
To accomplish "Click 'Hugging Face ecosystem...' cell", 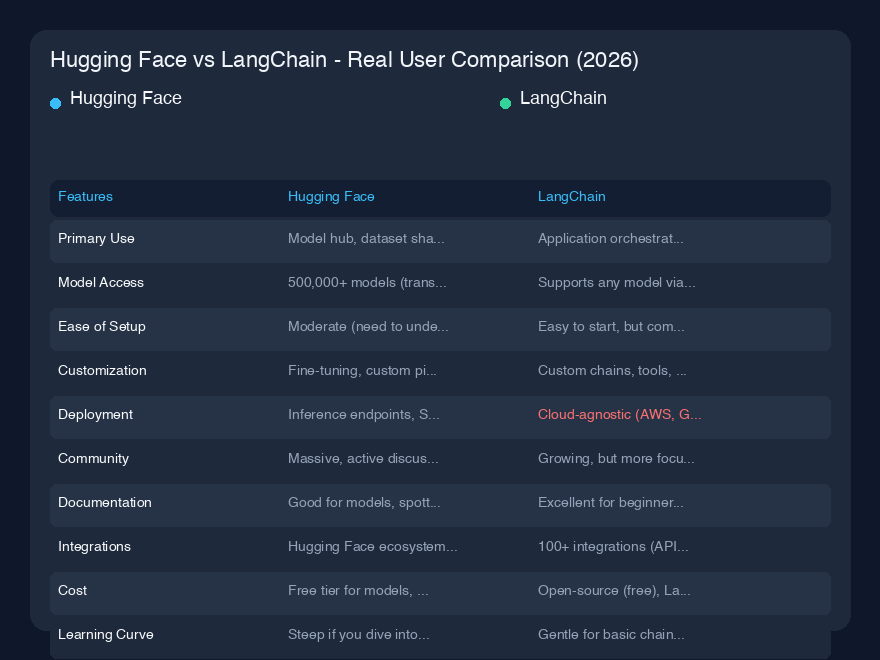I will 373,547.
